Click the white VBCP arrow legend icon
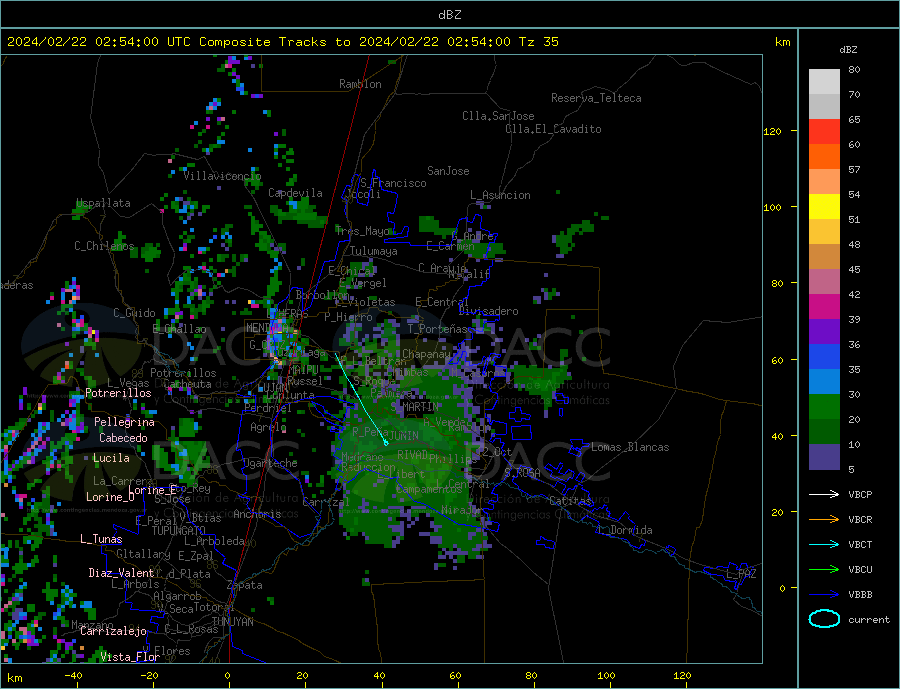This screenshot has width=900, height=689. (824, 494)
